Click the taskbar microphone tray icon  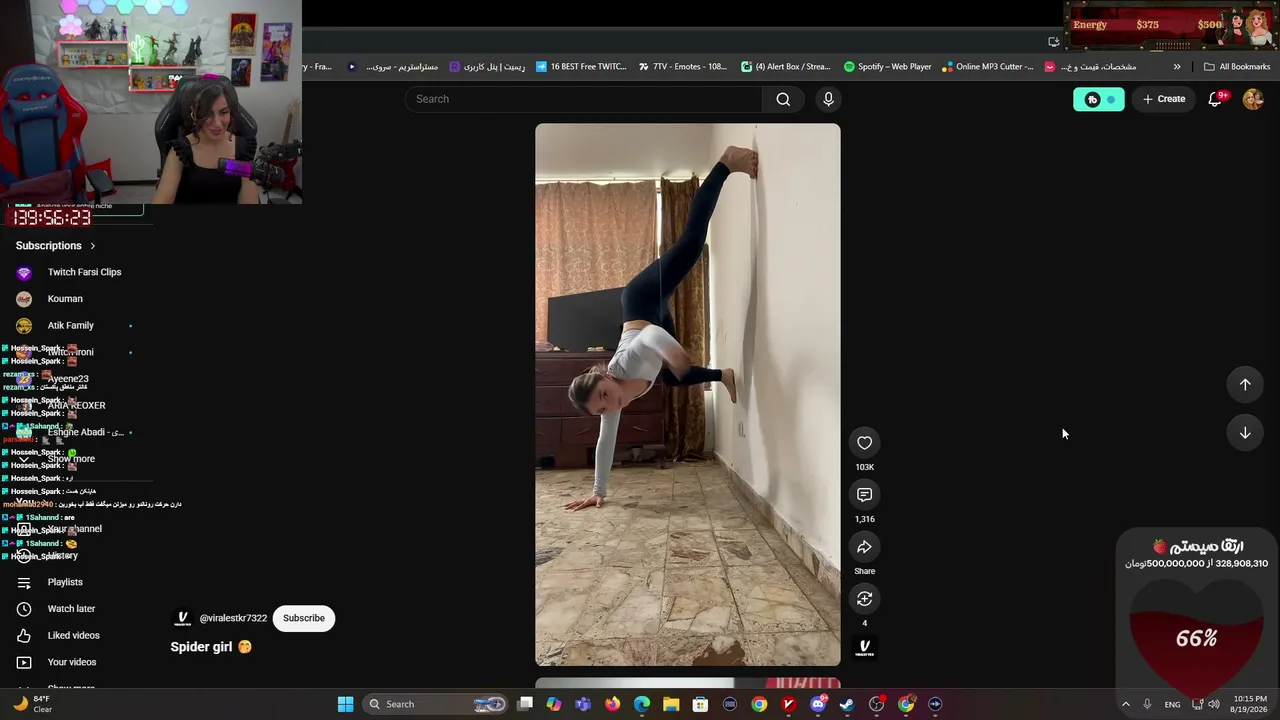1147,704
